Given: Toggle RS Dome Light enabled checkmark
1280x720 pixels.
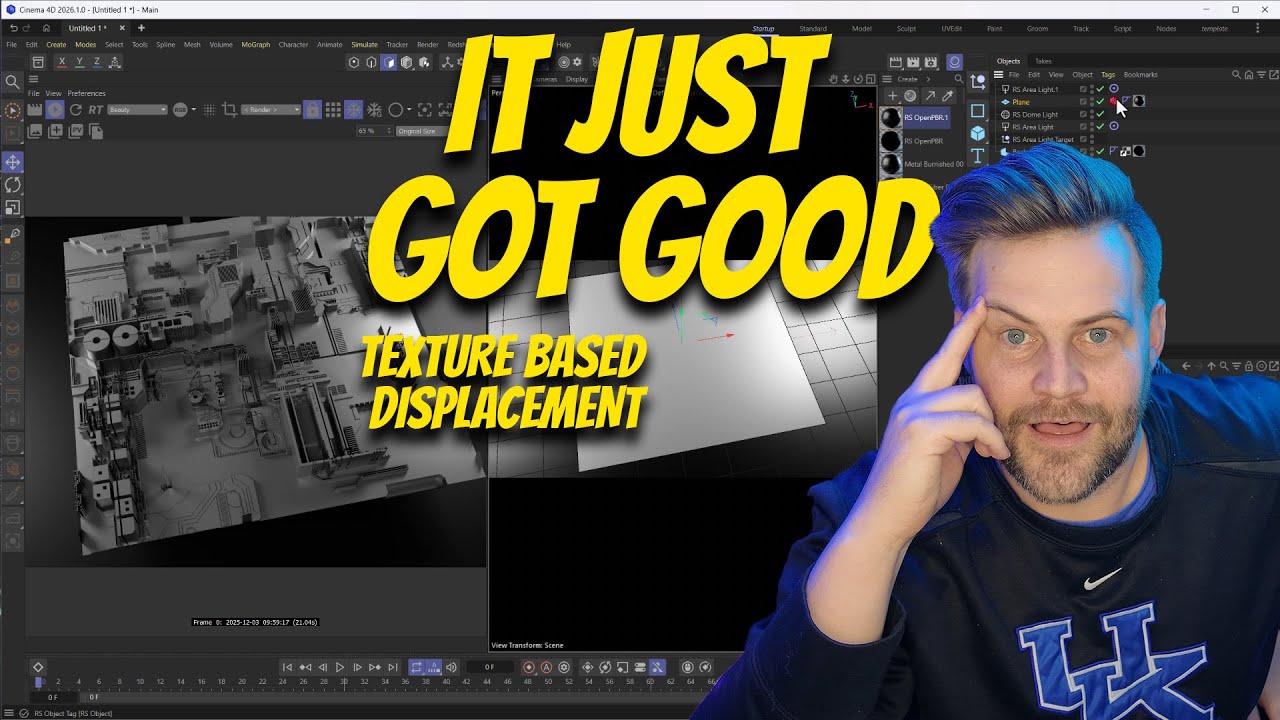Looking at the screenshot, I should click(1100, 115).
